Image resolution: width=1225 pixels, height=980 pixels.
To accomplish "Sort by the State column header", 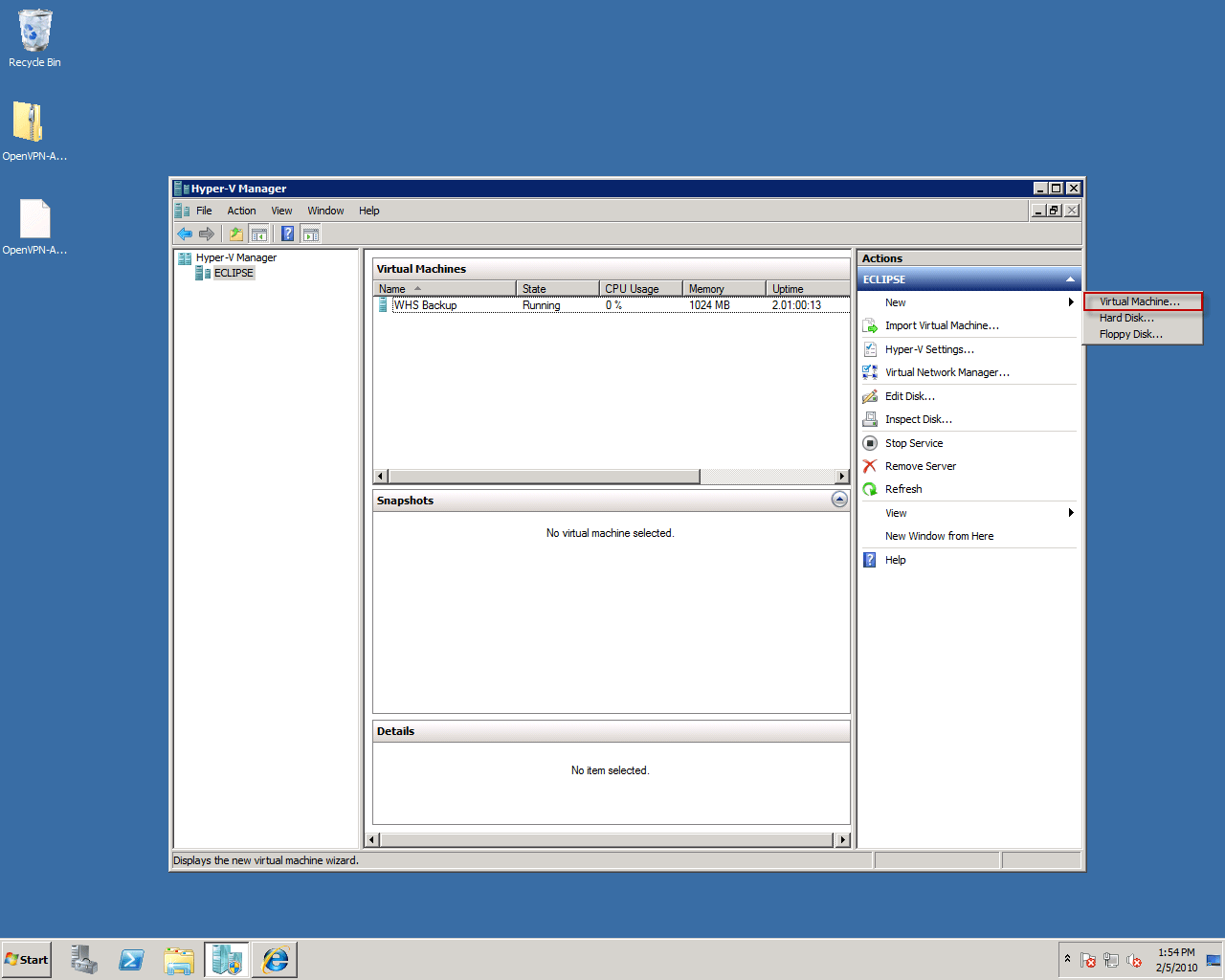I will [x=558, y=288].
